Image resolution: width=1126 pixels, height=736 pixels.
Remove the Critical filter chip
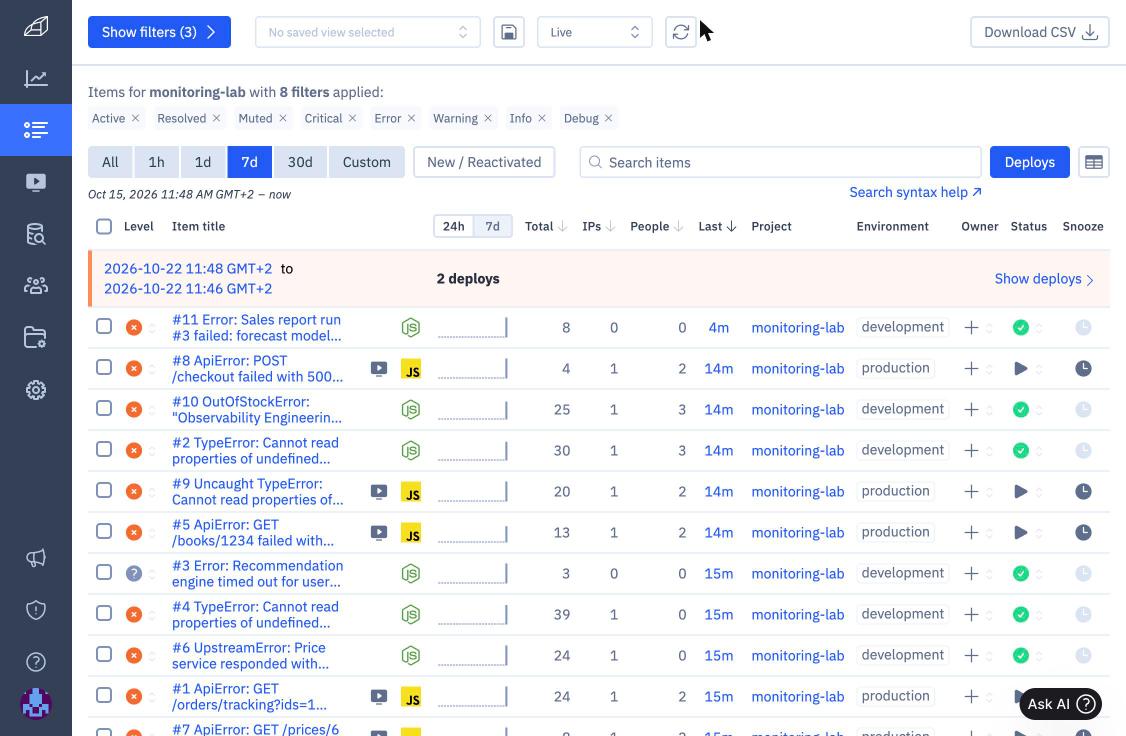pyautogui.click(x=353, y=118)
